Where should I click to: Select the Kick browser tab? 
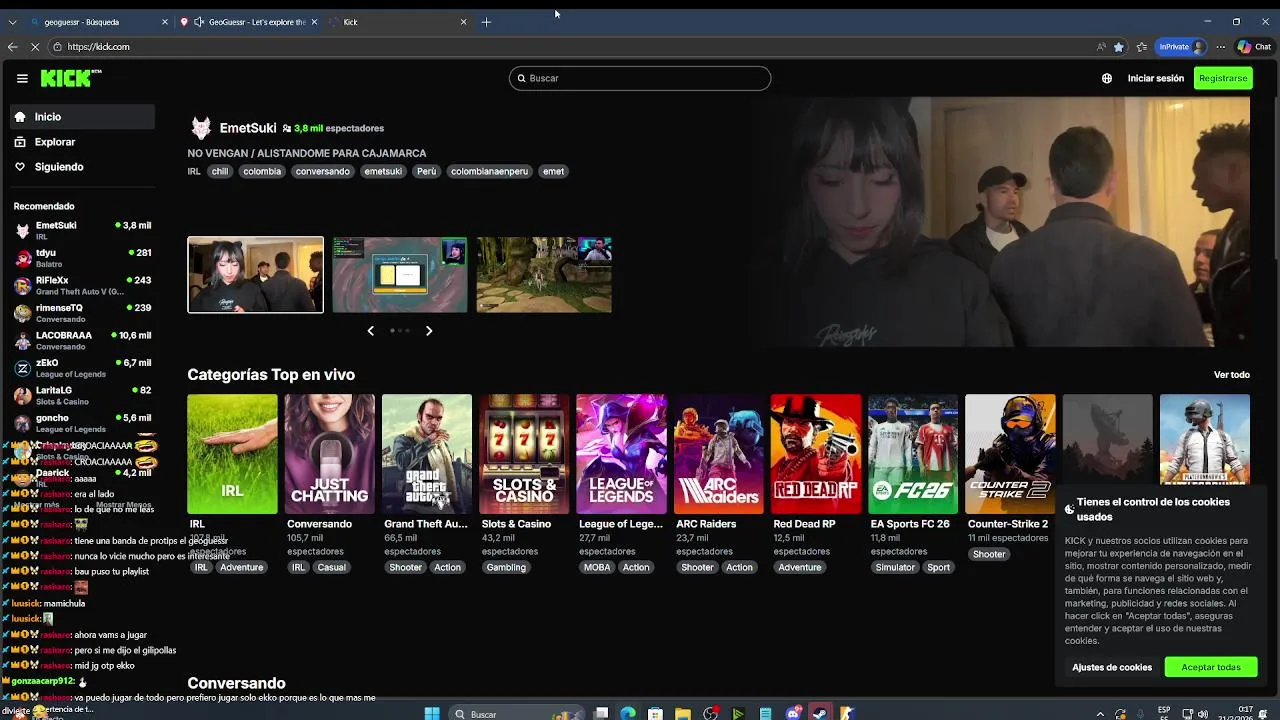400,22
